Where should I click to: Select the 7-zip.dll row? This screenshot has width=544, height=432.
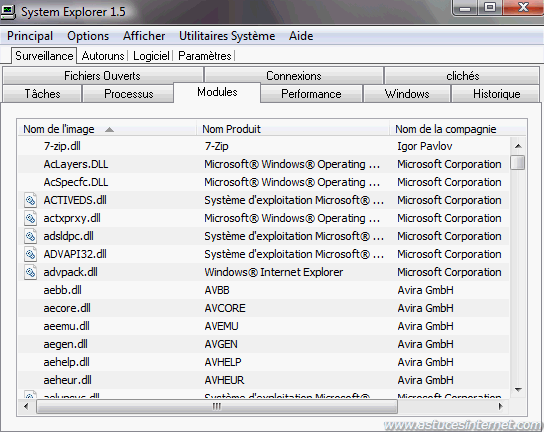264,146
